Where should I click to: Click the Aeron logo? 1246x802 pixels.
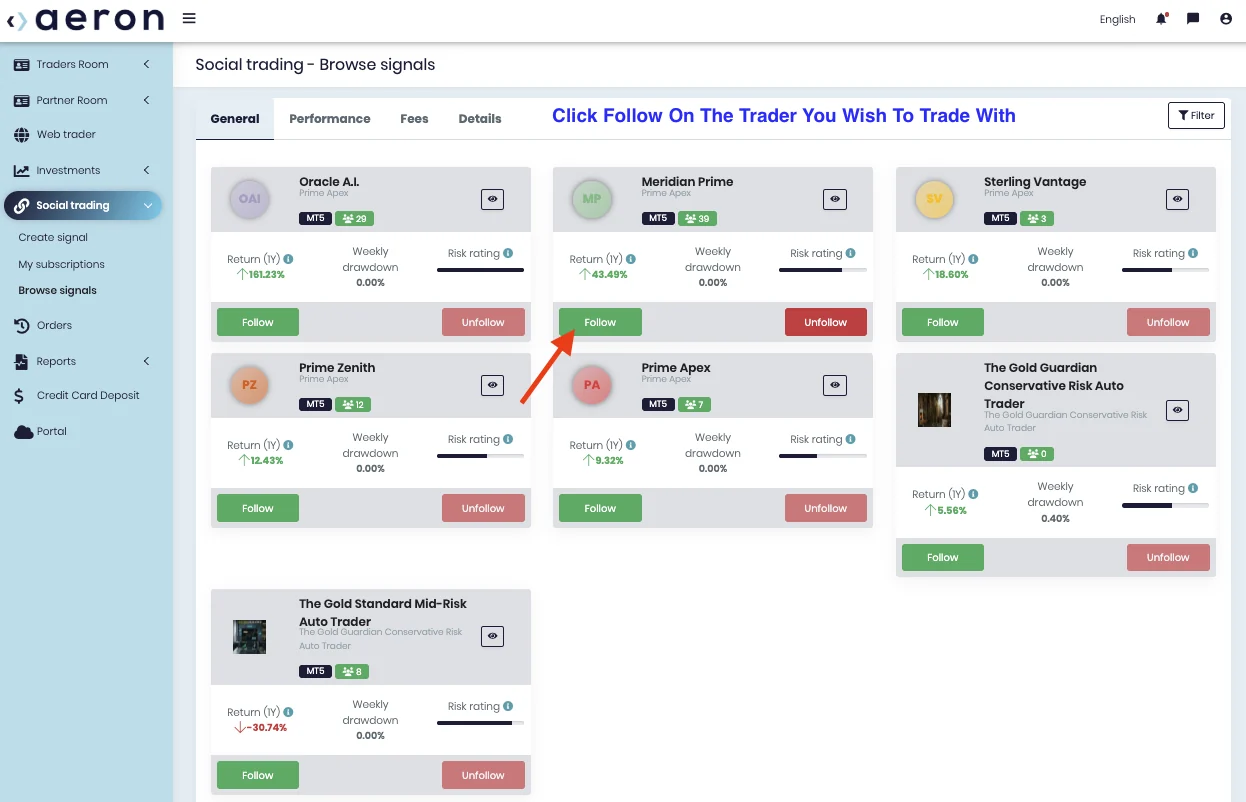click(x=84, y=19)
